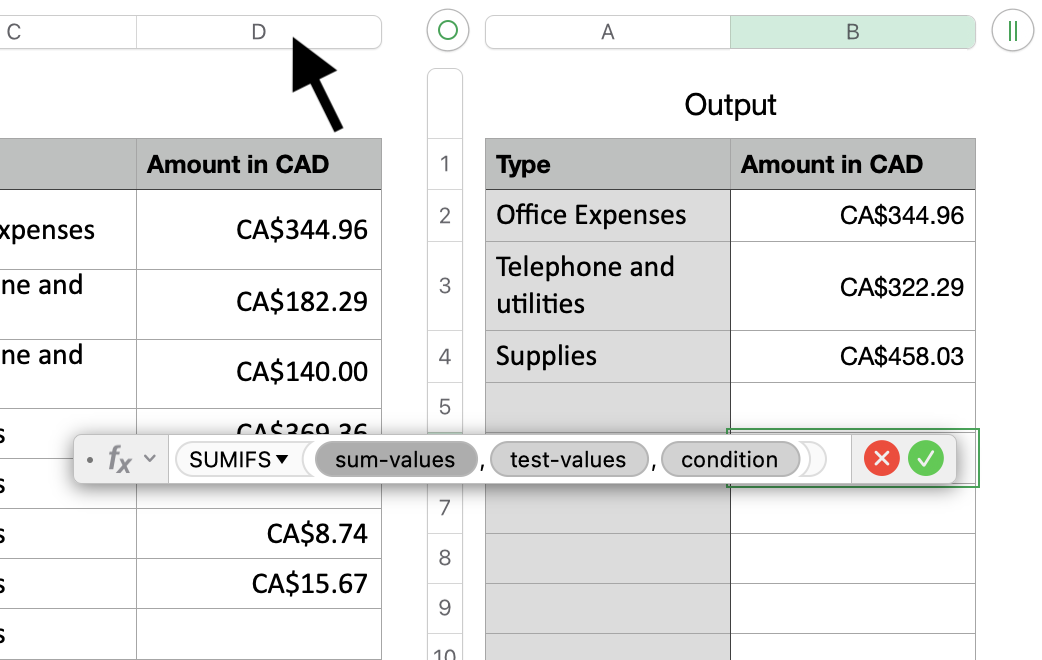Open the SUMIFS function dropdown arrow
This screenshot has height=660, width=1042.
coord(283,460)
